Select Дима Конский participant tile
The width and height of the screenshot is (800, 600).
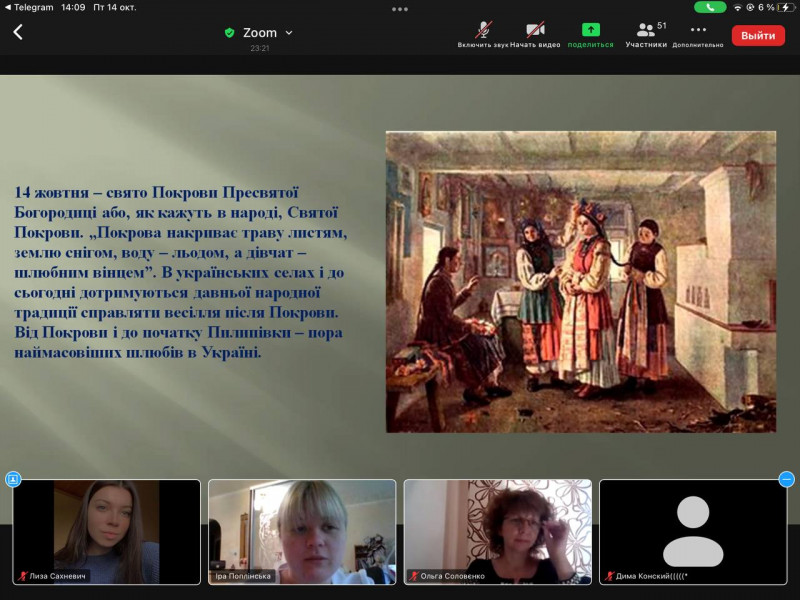point(693,532)
